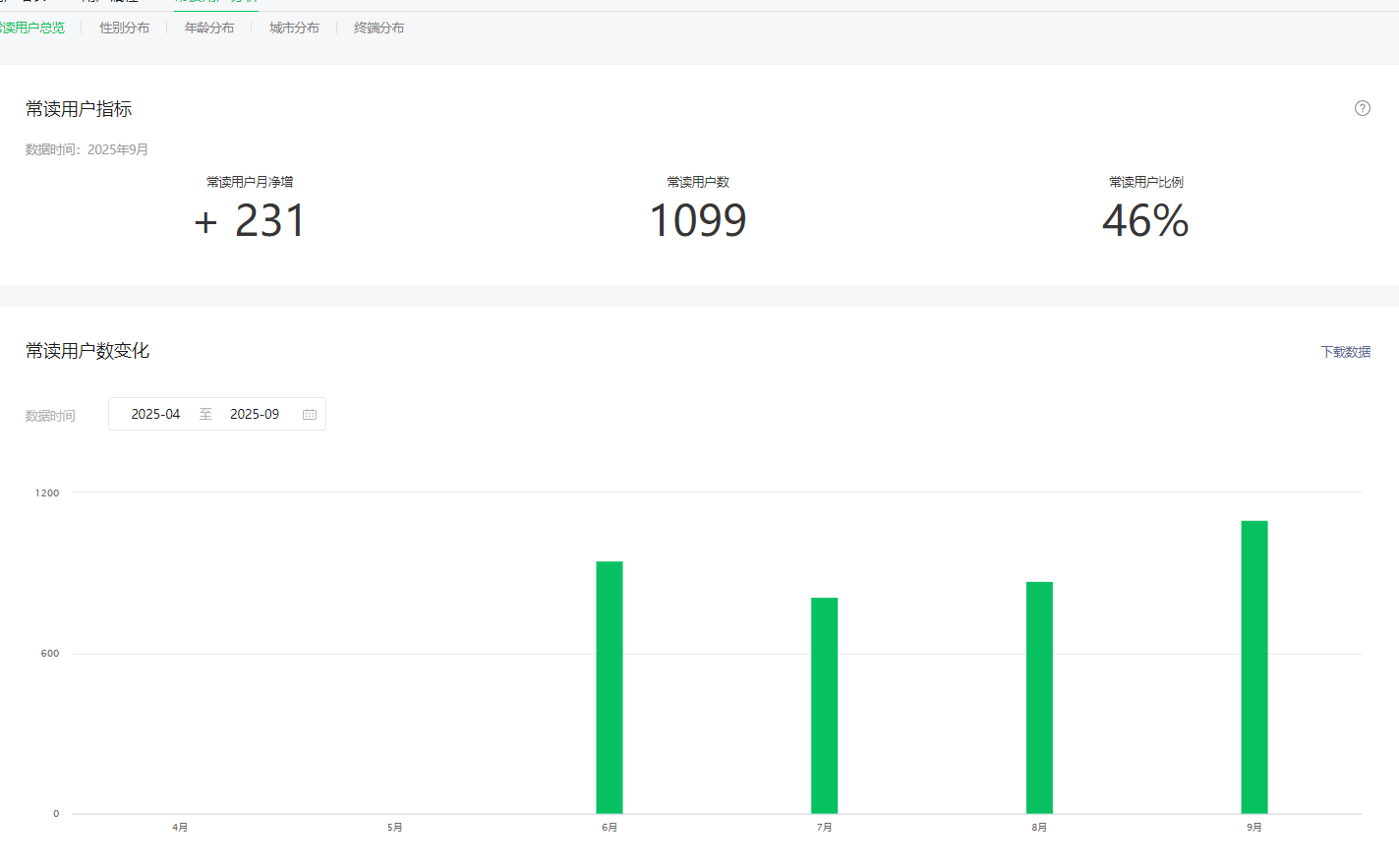Click the 1099 user count value
Viewport: 1399px width, 868px height.
tap(698, 220)
